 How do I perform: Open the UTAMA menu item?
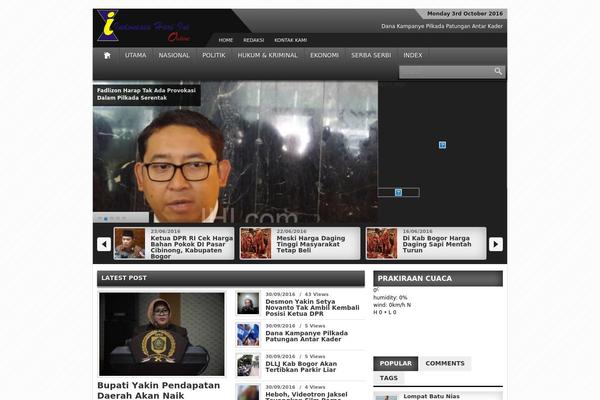135,55
